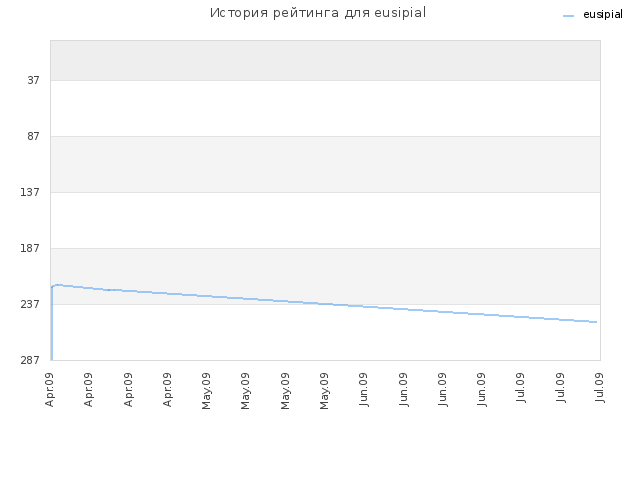Screen dimensions: 640x480
Task: Click the last Jun.09 x-axis label
Action: pos(482,390)
